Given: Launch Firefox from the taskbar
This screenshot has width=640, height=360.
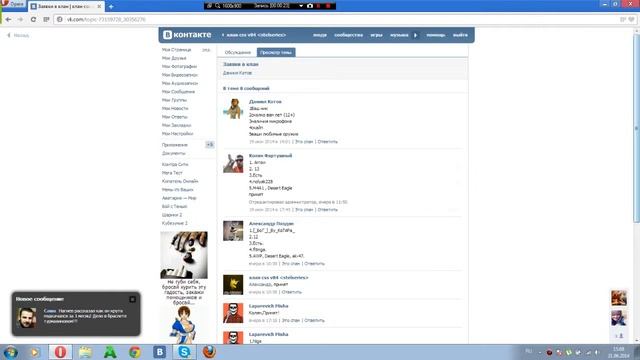Looking at the screenshot, I should [x=209, y=352].
